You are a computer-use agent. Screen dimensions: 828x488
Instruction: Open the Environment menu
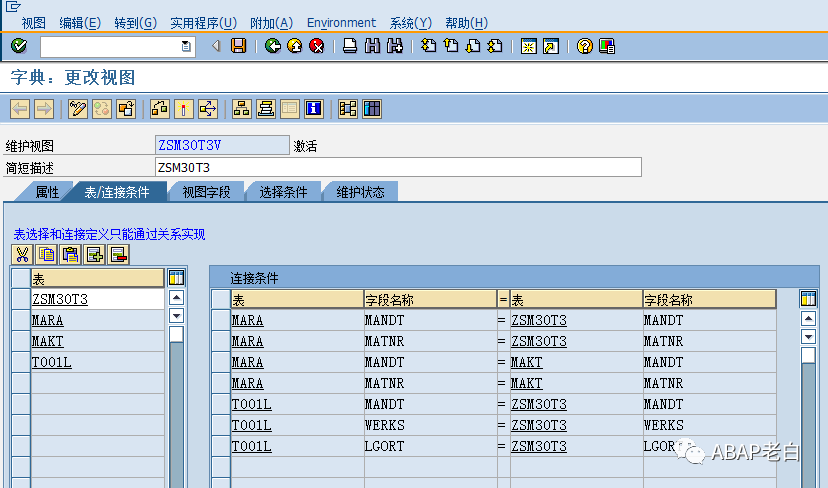pos(341,23)
